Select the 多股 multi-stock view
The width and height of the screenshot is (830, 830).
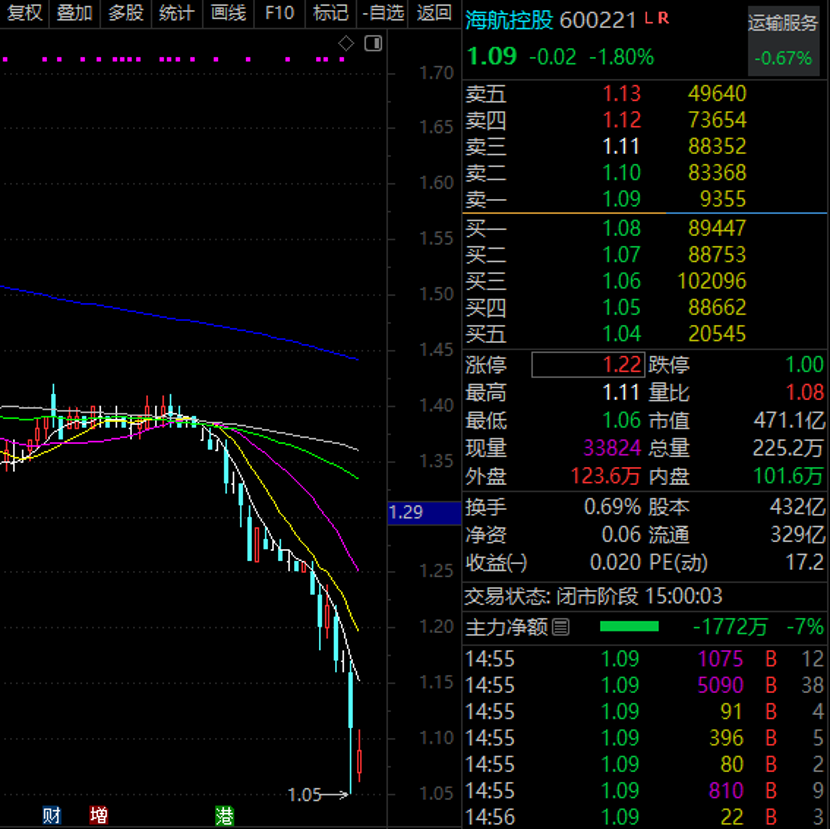coord(126,13)
